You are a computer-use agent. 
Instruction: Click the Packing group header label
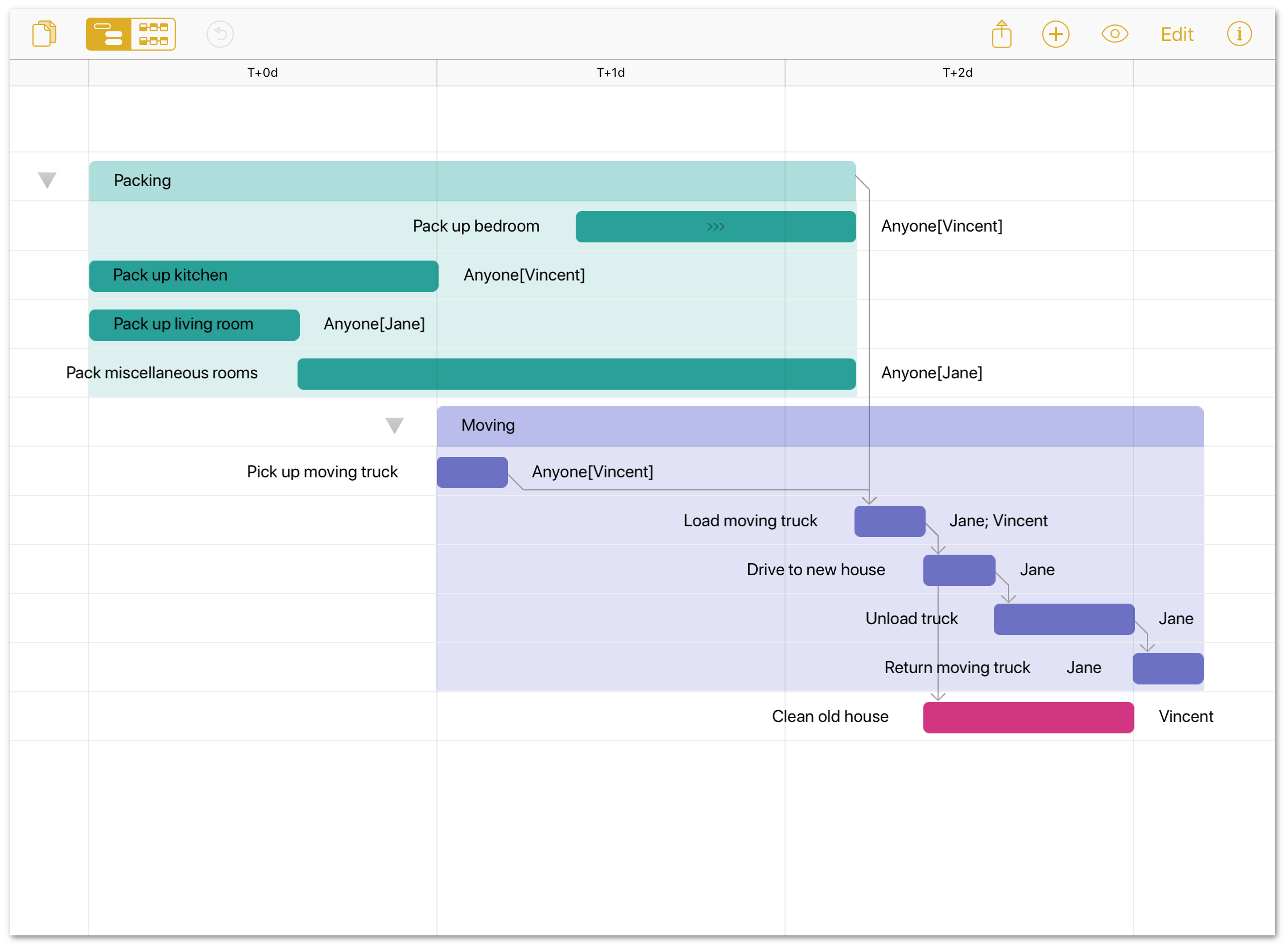click(x=143, y=181)
